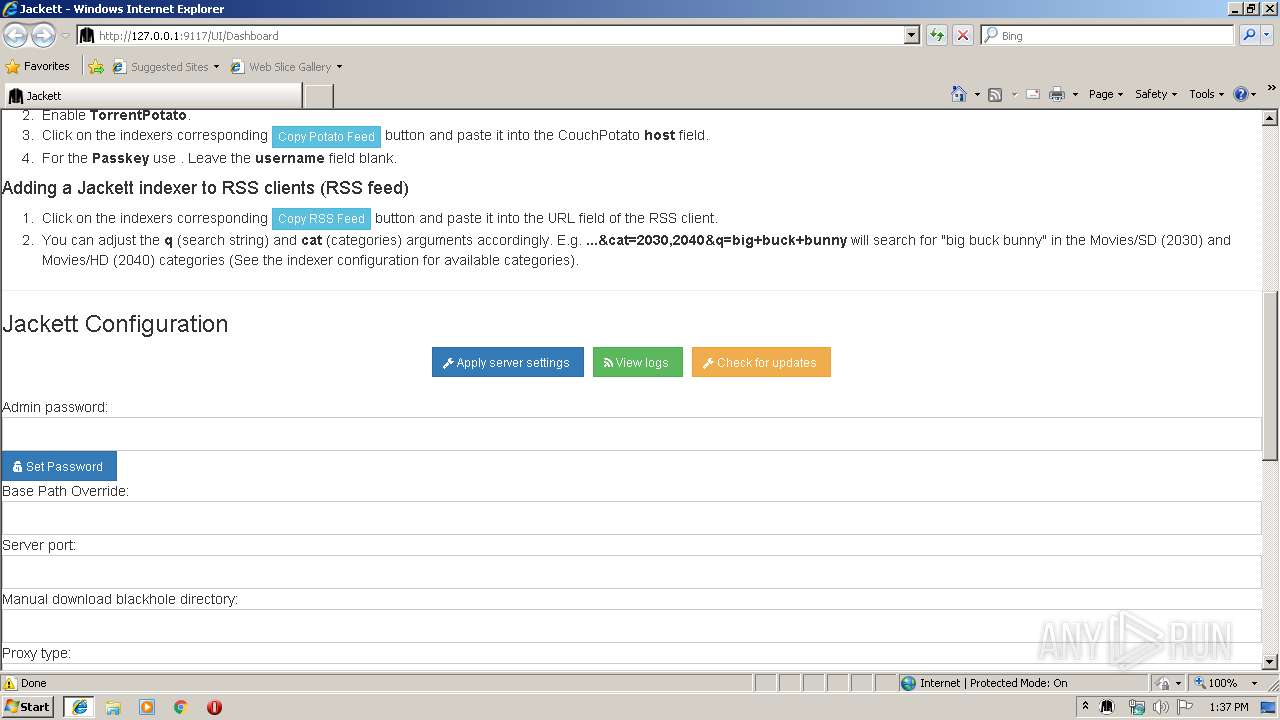This screenshot has width=1280, height=720.
Task: Refresh the page with the green arrows icon
Action: tap(936, 35)
